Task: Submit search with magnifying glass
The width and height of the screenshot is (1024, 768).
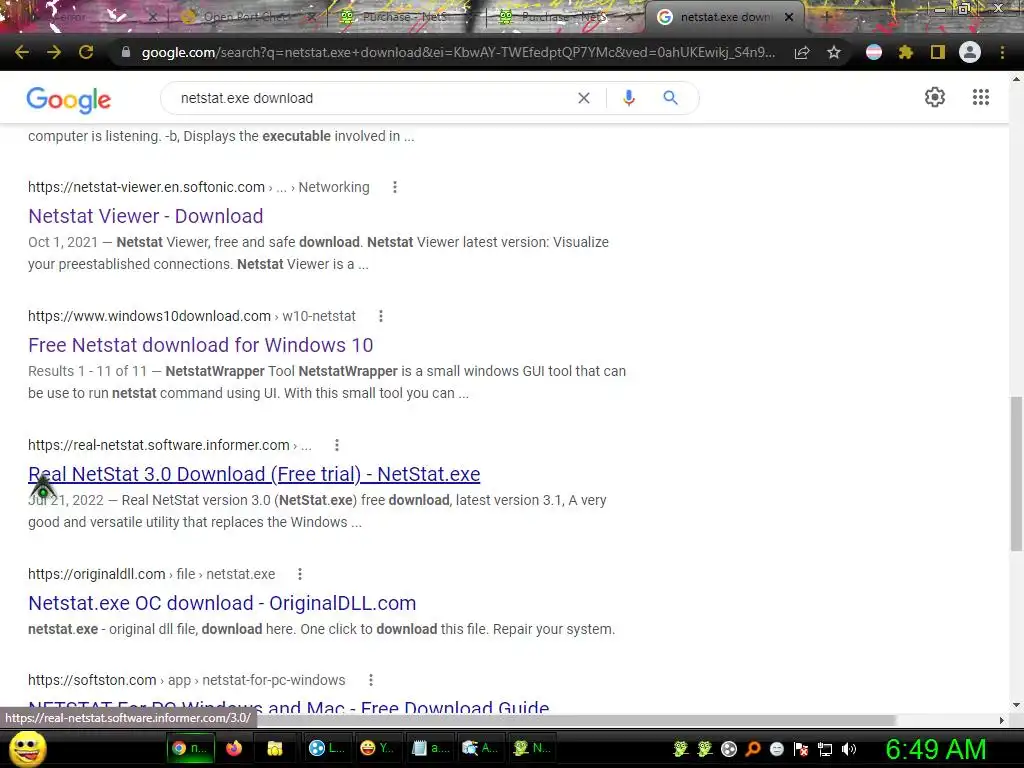Action: point(670,98)
